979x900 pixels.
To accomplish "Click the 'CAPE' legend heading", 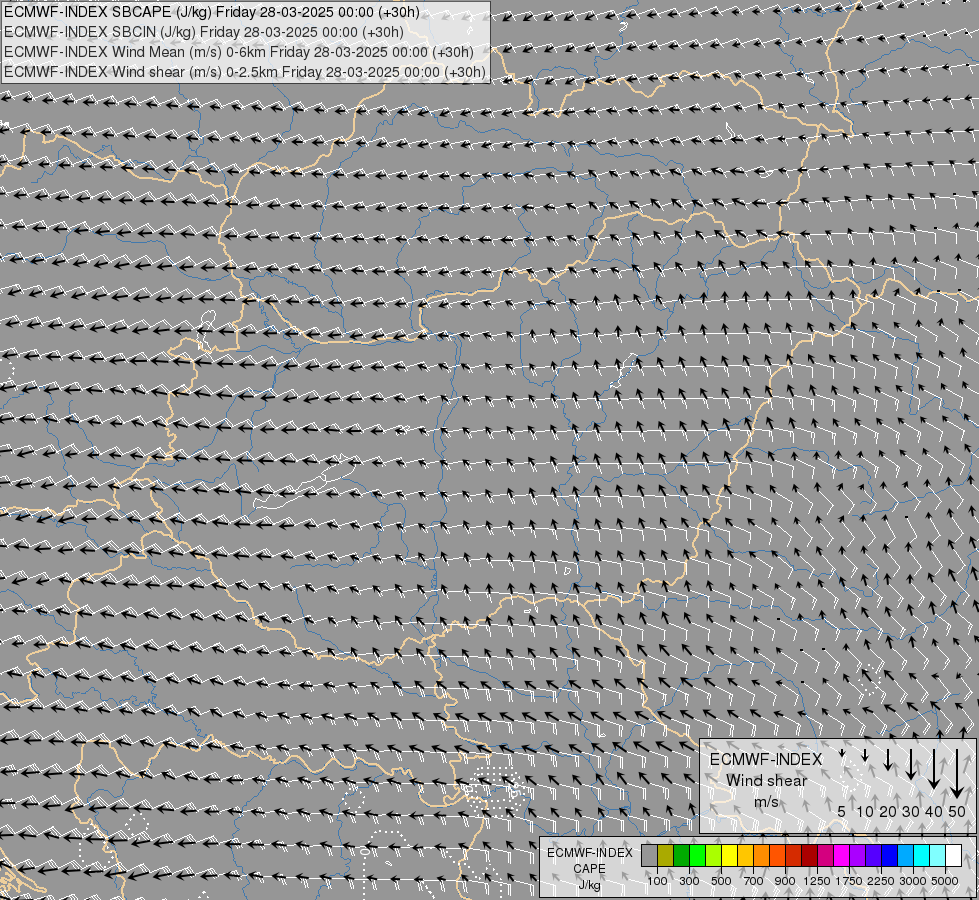I will 589,869.
